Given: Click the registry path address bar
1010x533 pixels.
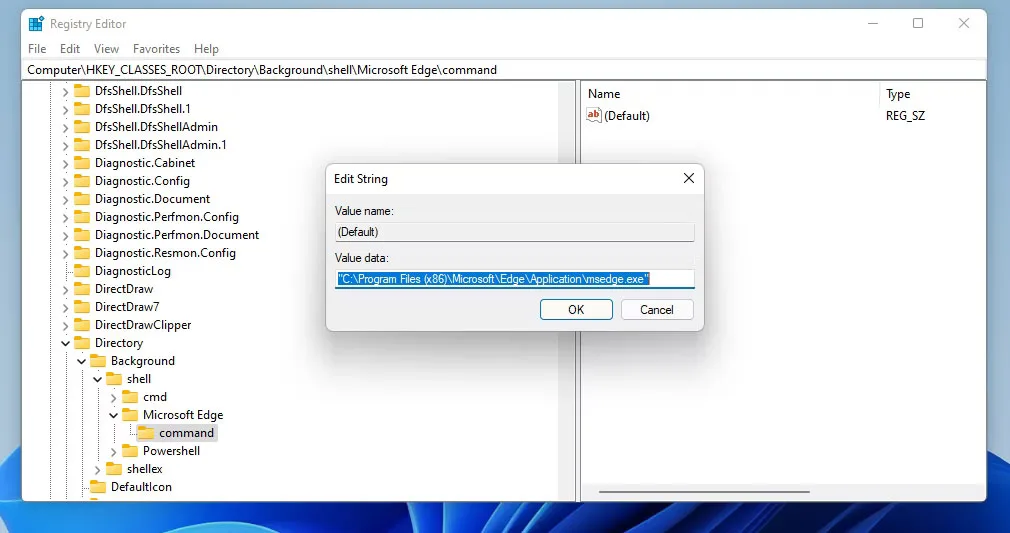Looking at the screenshot, I should (x=504, y=70).
